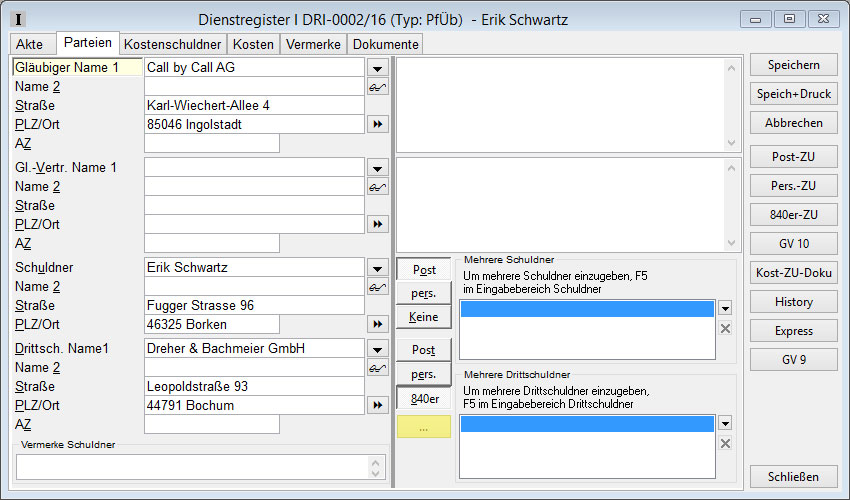Click the double-arrow icon beside 46325 Borken

click(x=377, y=325)
